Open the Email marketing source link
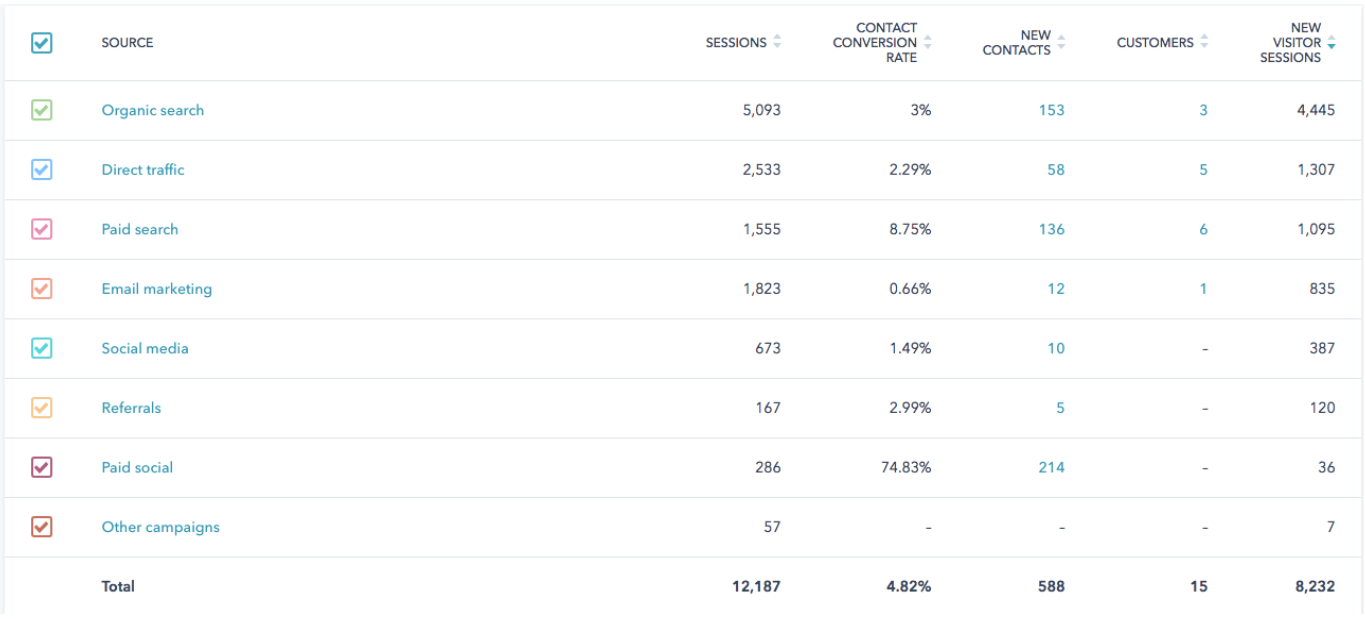The height and width of the screenshot is (619, 1365). pyautogui.click(x=156, y=289)
